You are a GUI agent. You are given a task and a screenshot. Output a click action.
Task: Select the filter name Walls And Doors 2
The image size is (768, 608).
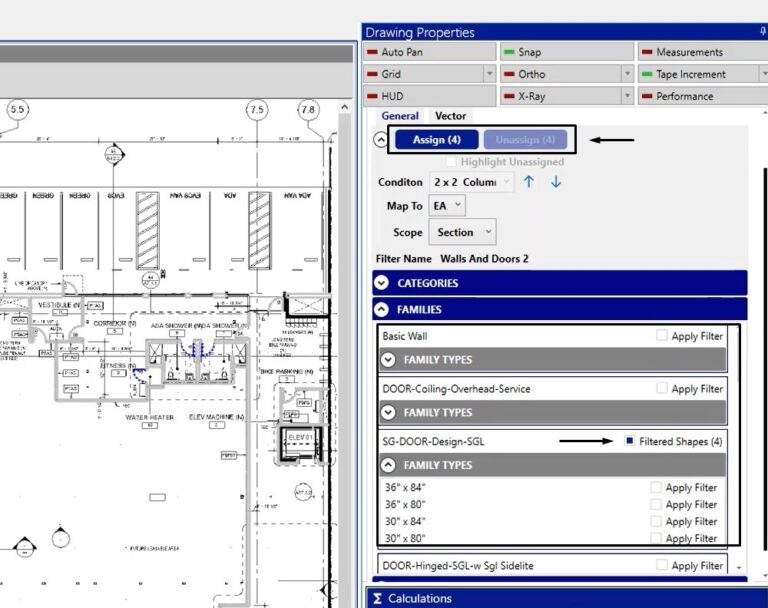click(x=484, y=259)
